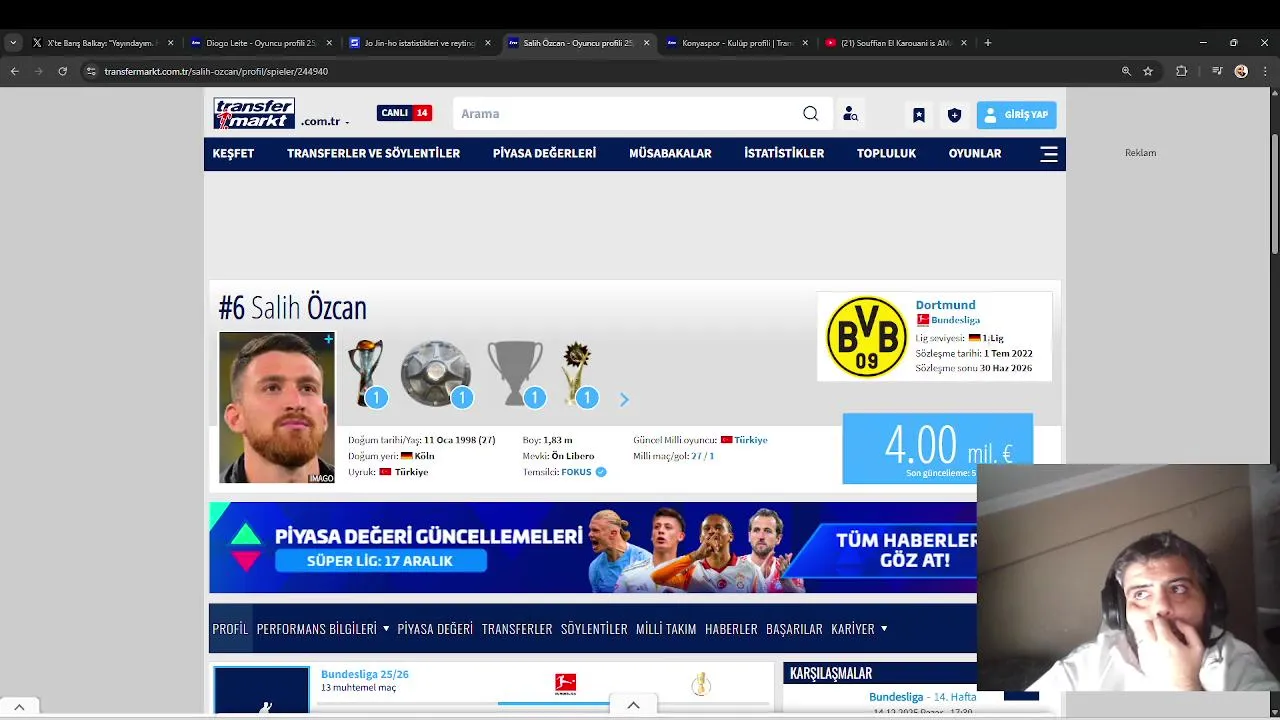This screenshot has height=720, width=1280.
Task: Click the first trophy cup icon
Action: click(x=365, y=373)
